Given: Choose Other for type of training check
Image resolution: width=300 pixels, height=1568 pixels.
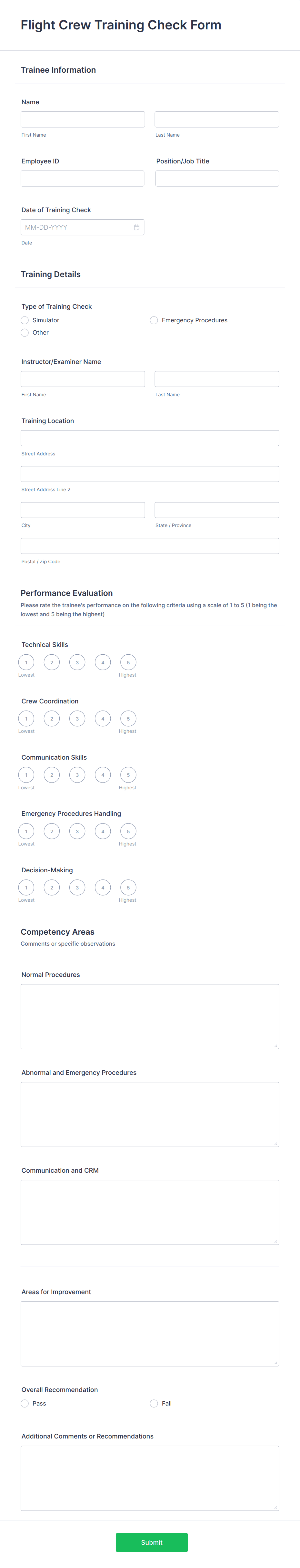Looking at the screenshot, I should coord(24,332).
